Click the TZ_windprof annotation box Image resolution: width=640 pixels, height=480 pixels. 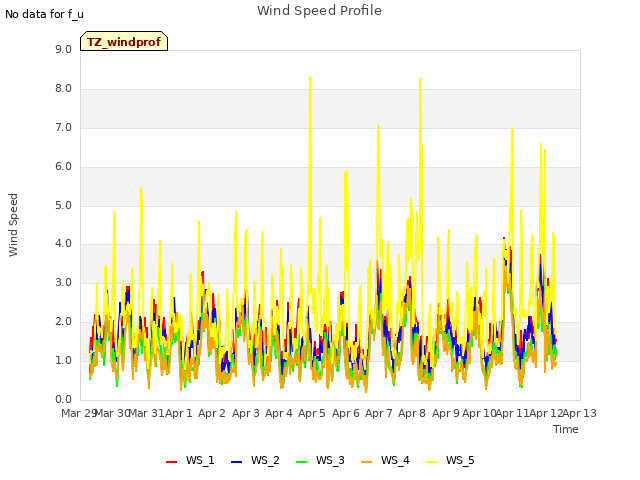(124, 41)
